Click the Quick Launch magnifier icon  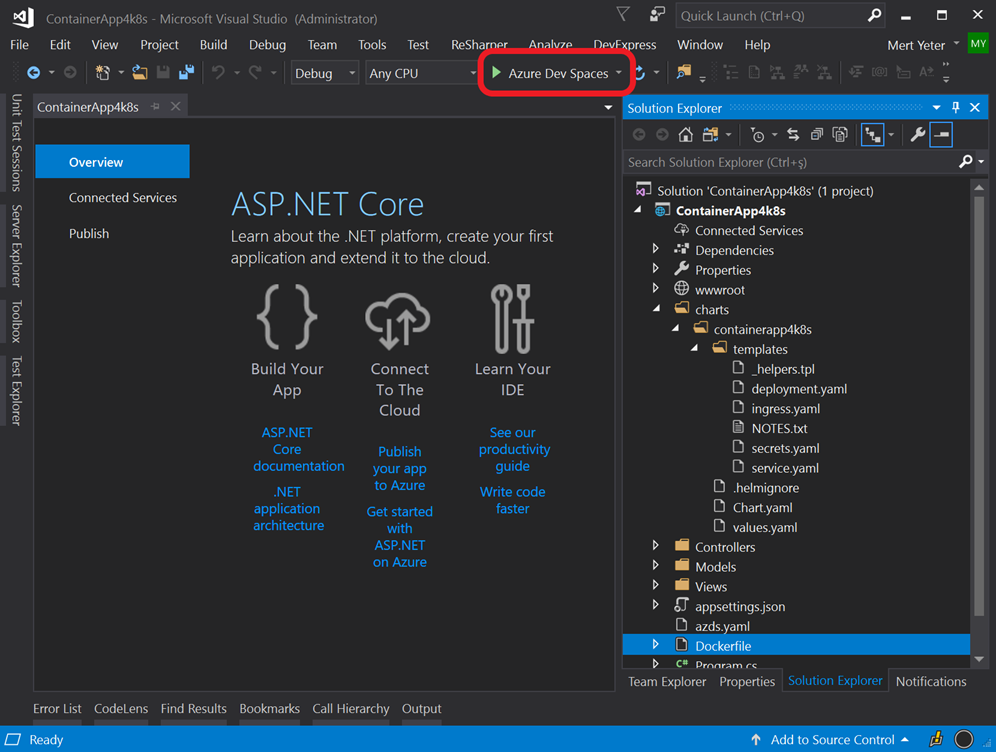pyautogui.click(x=875, y=15)
